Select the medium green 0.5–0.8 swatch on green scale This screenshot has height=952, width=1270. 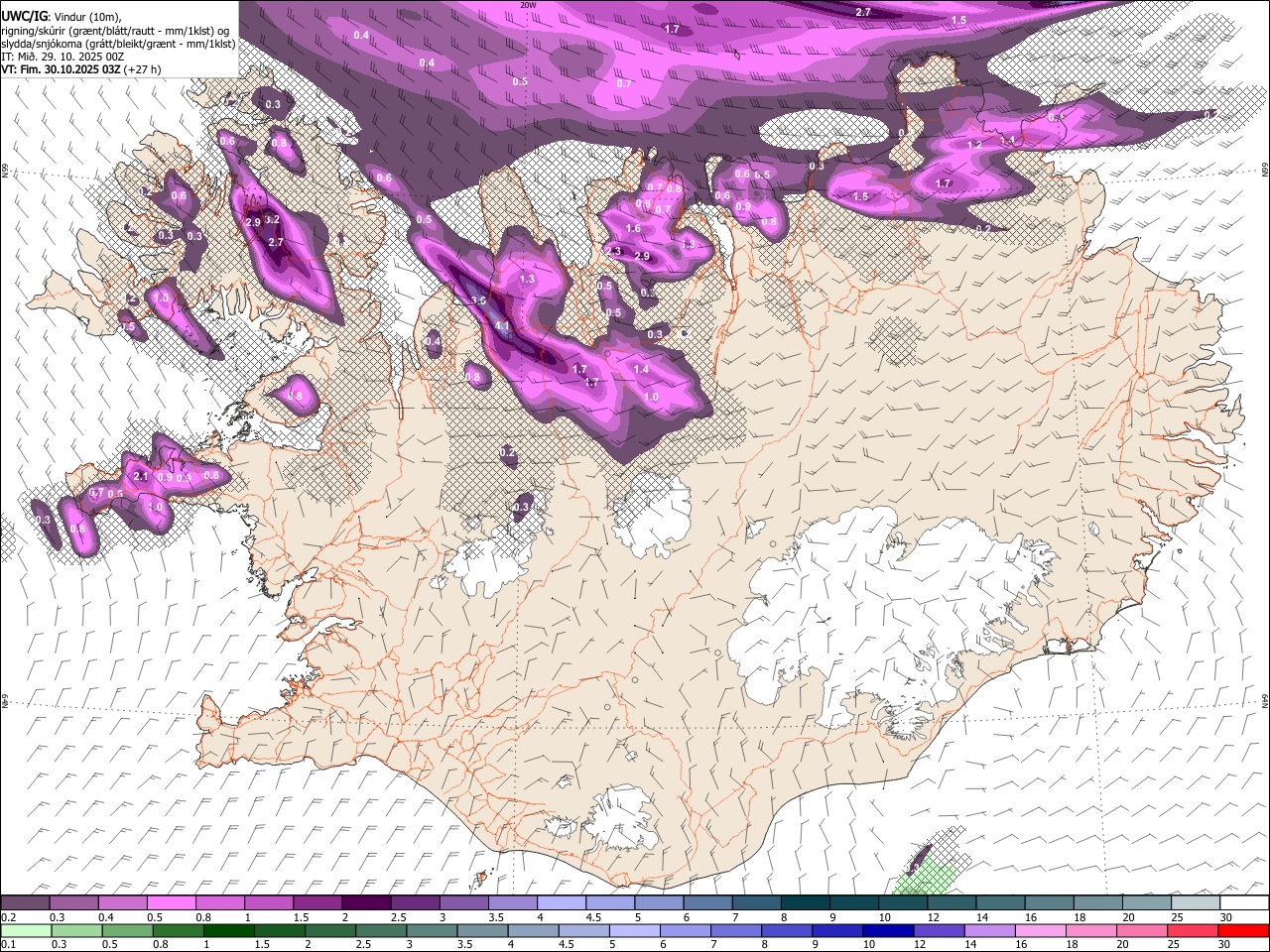click(126, 931)
